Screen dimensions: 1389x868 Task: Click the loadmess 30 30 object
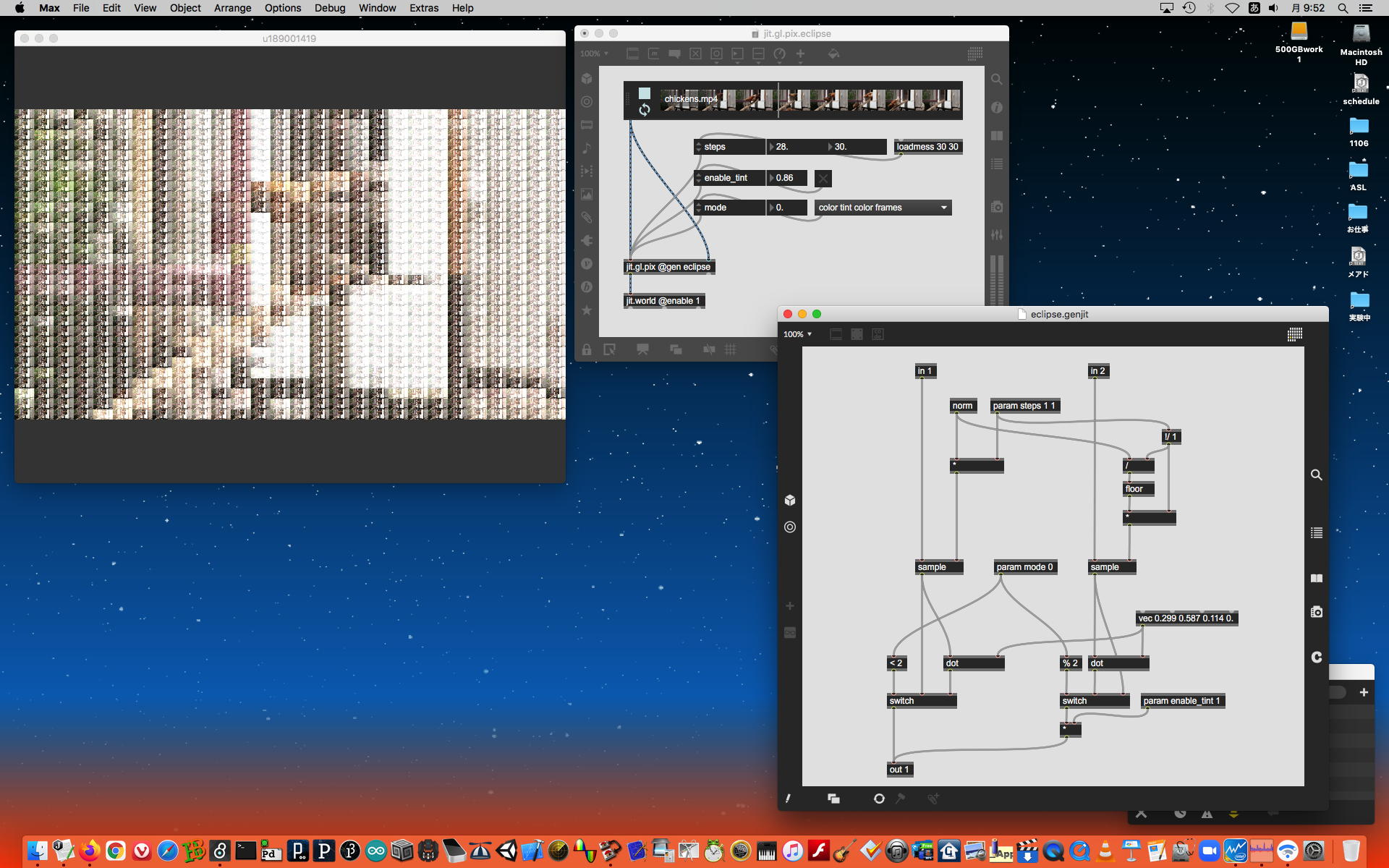click(x=927, y=147)
